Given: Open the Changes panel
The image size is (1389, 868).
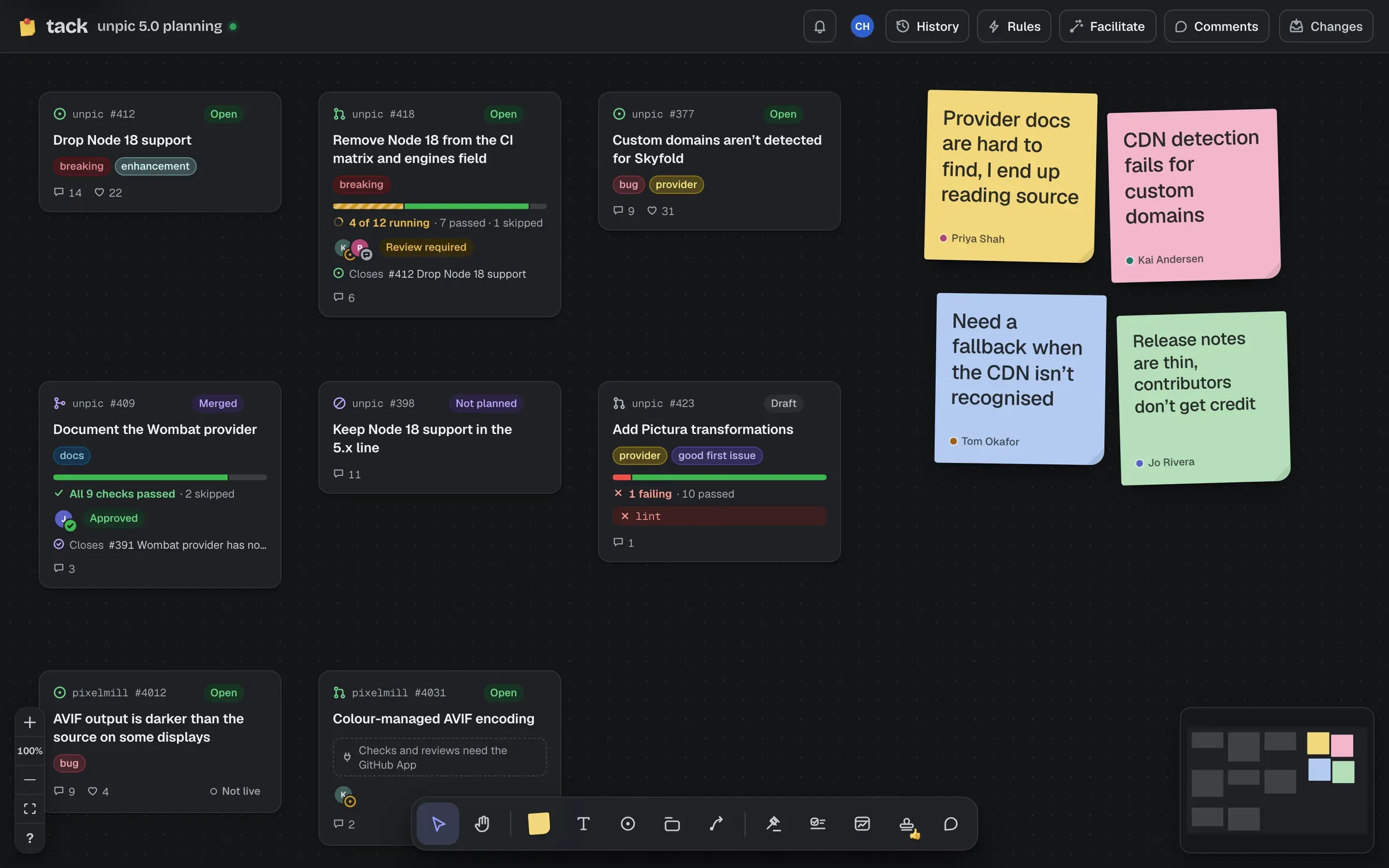Looking at the screenshot, I should click(x=1326, y=26).
